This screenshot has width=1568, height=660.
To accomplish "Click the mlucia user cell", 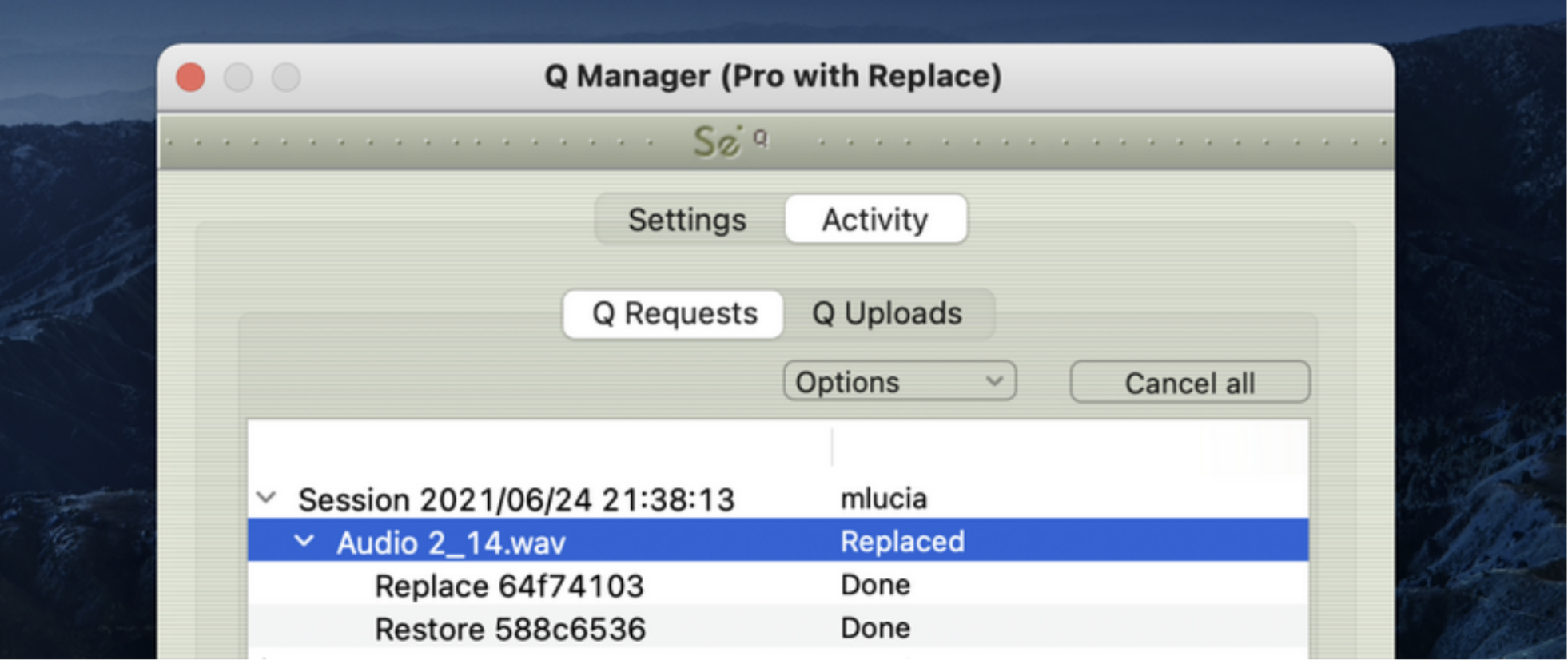I will [884, 499].
